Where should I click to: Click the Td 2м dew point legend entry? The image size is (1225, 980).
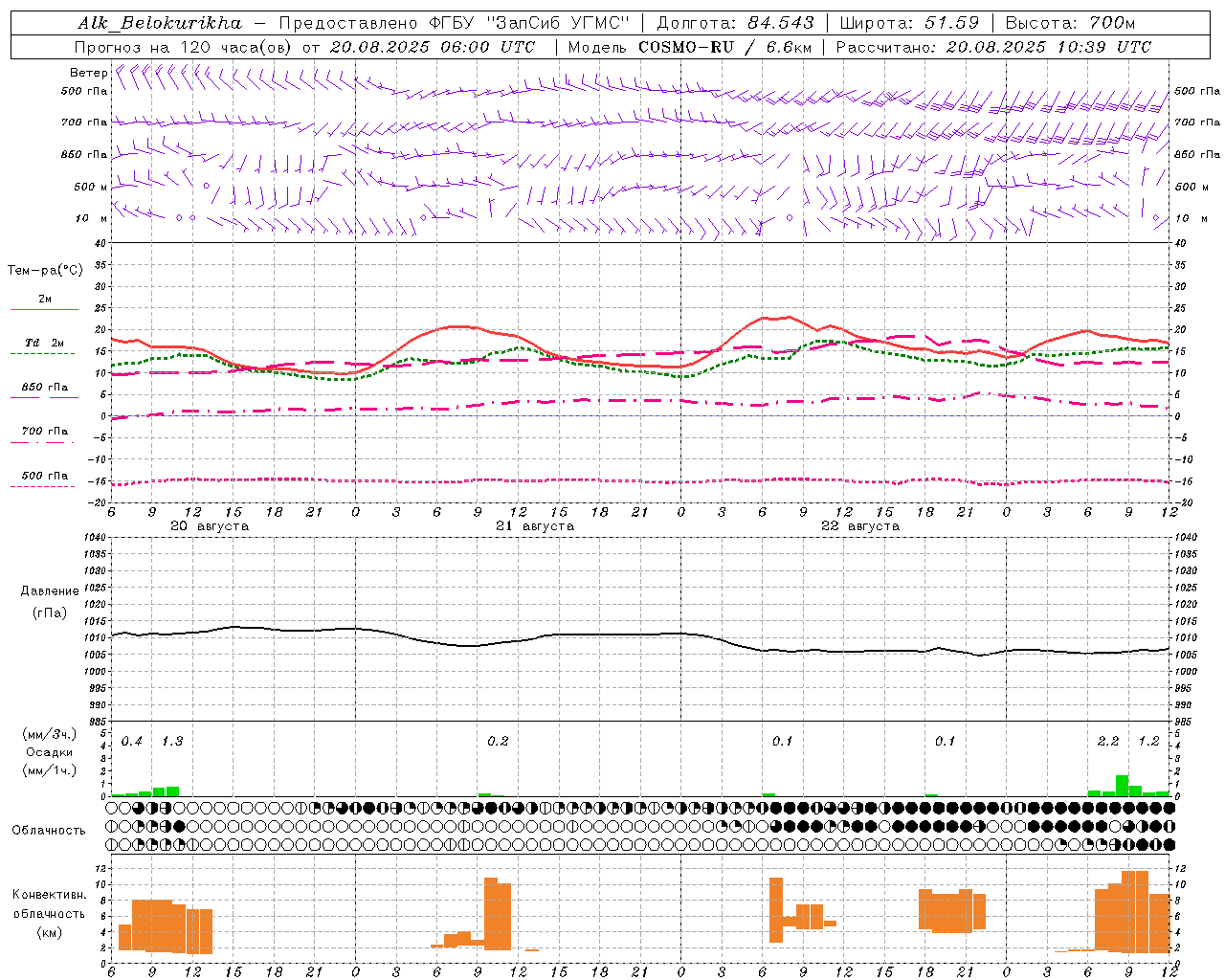pyautogui.click(x=45, y=343)
